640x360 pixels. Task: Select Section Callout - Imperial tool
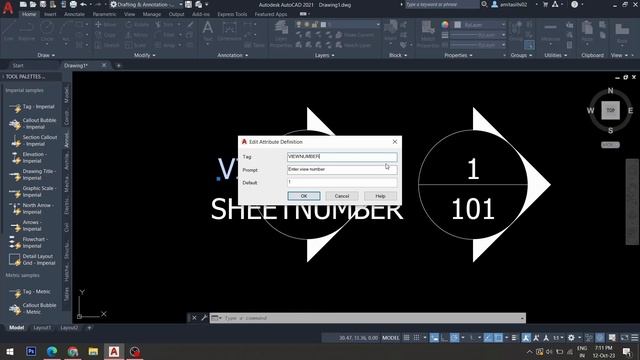pyautogui.click(x=33, y=141)
